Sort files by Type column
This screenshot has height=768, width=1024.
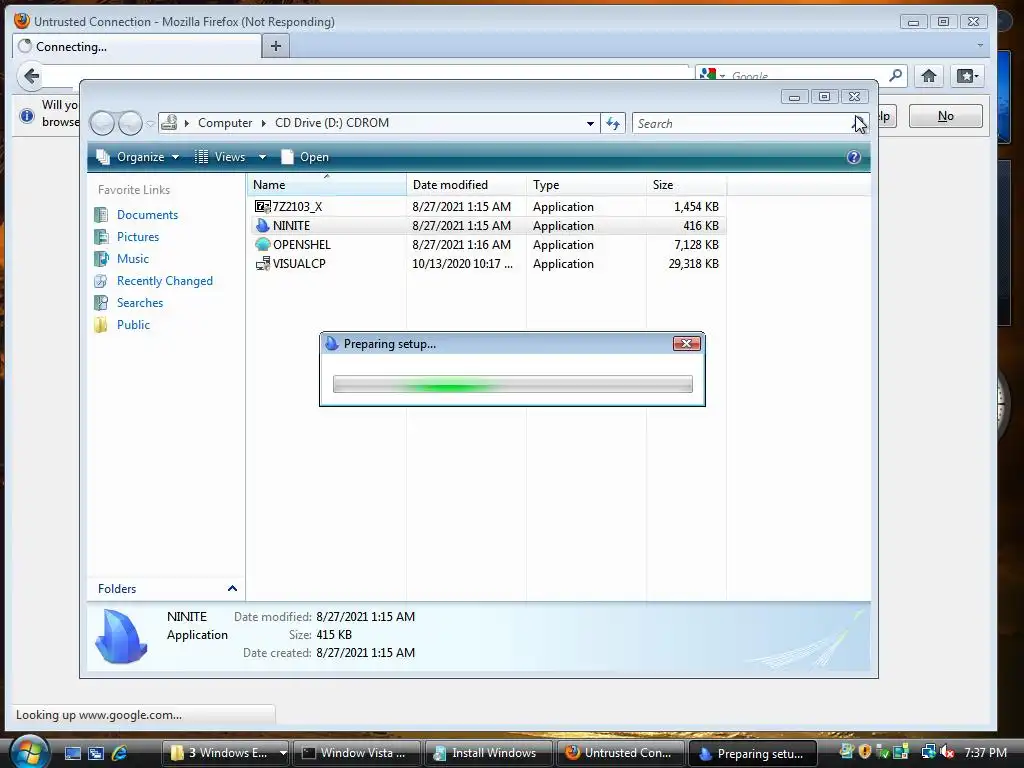tap(586, 185)
